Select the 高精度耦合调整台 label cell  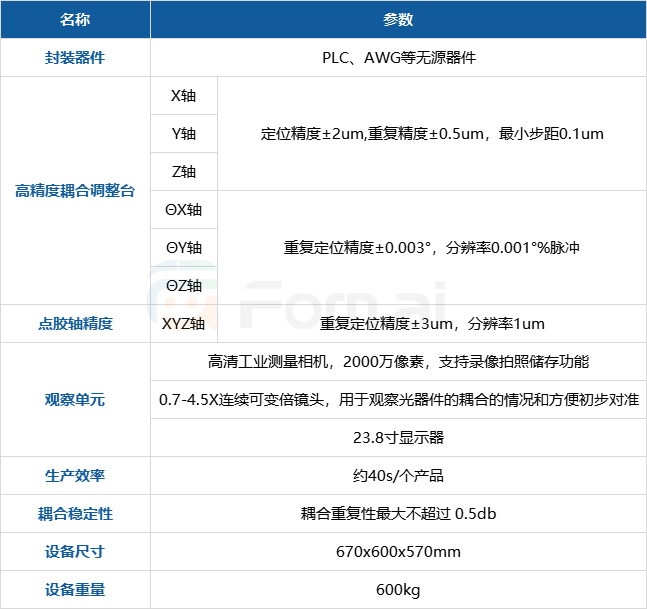coord(75,190)
